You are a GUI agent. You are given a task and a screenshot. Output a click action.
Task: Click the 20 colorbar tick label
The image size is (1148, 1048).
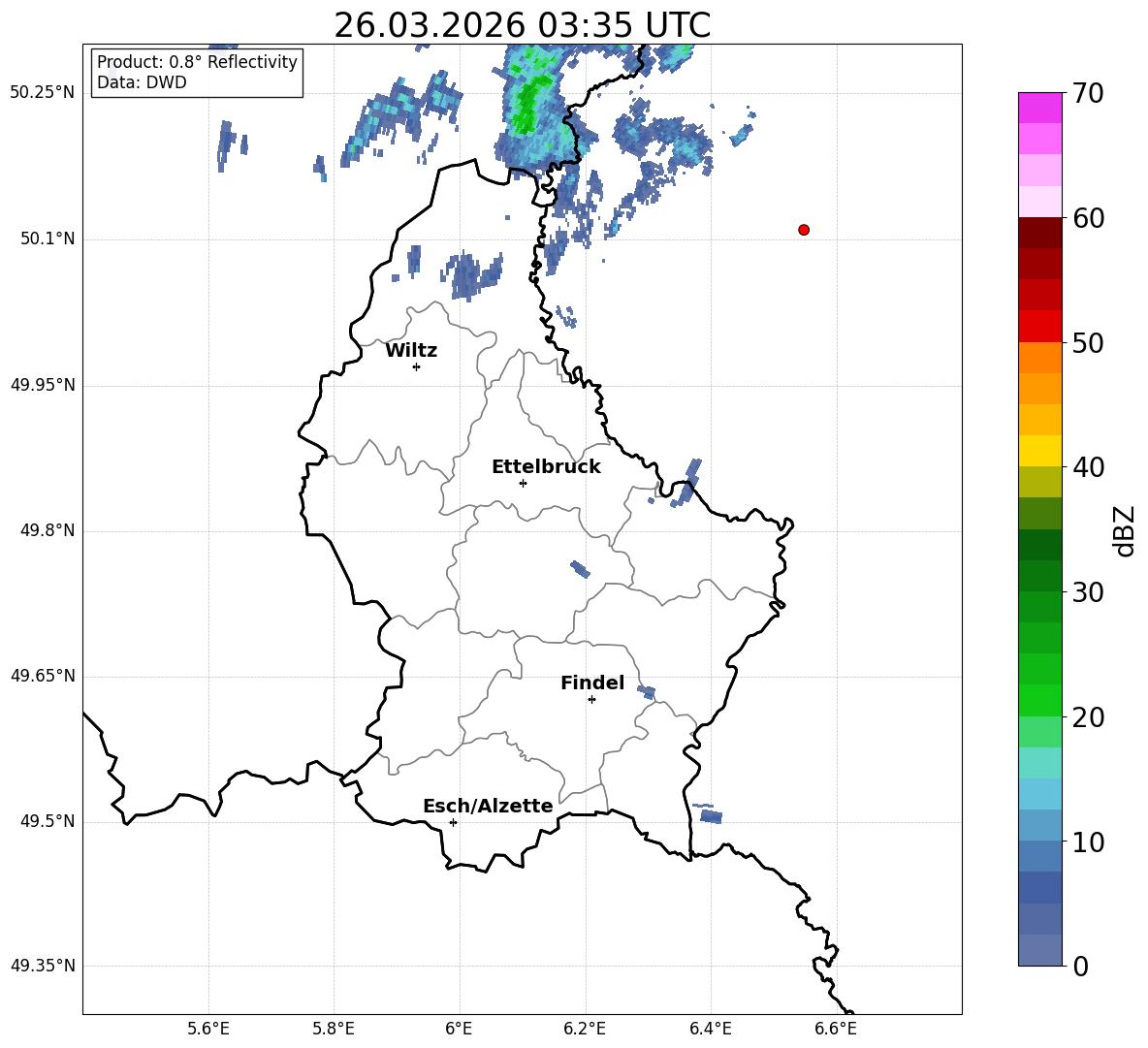click(x=1088, y=716)
